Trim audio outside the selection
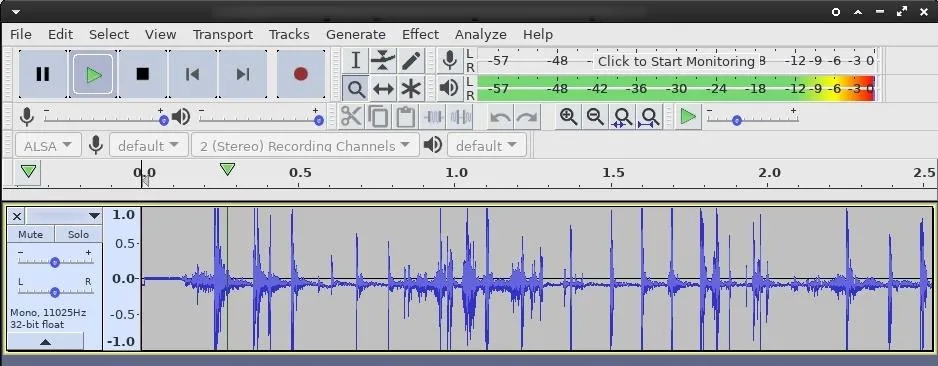 point(433,117)
